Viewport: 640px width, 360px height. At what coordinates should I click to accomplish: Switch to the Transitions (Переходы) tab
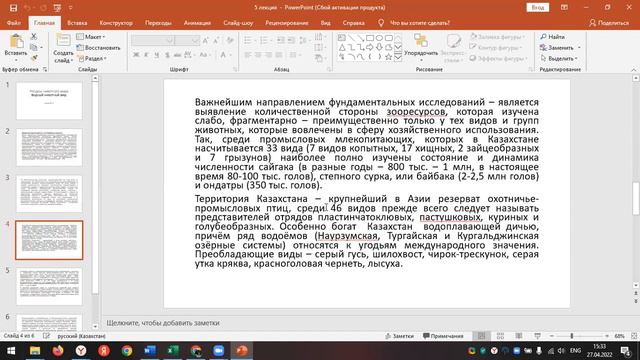coord(158,23)
